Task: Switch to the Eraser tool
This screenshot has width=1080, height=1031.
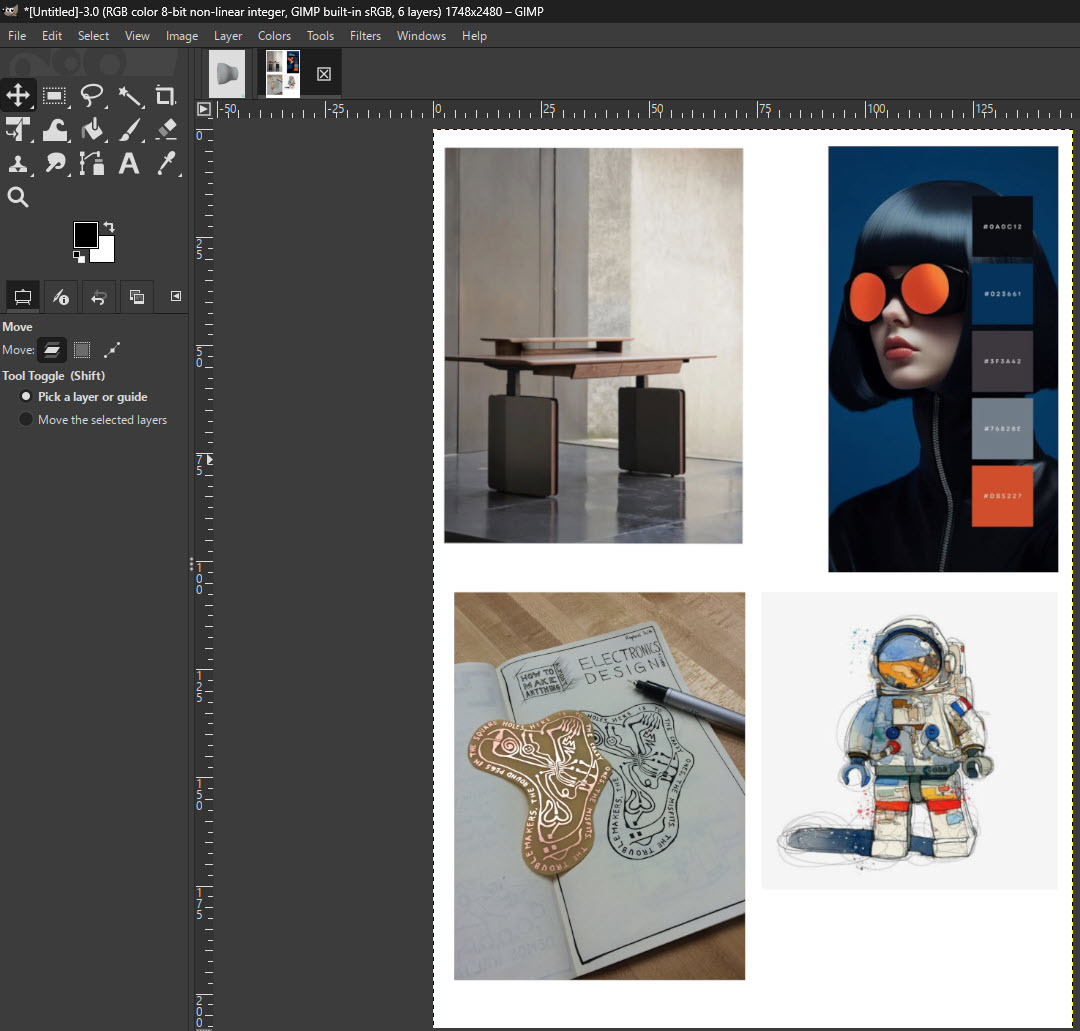Action: pyautogui.click(x=165, y=129)
